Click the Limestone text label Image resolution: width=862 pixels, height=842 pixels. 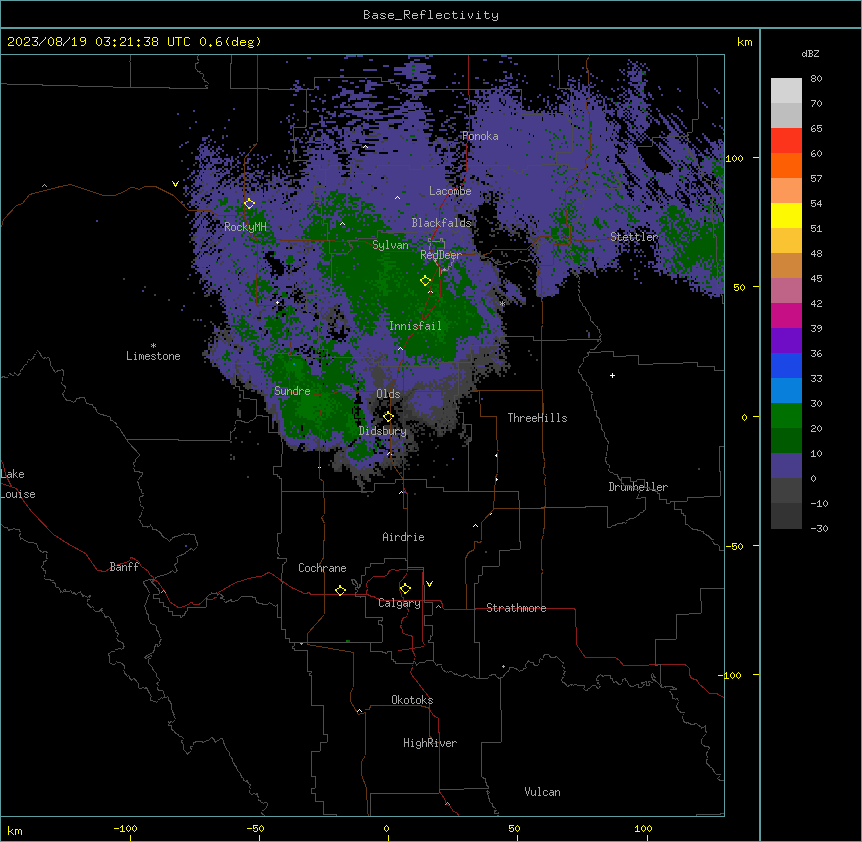click(x=153, y=356)
